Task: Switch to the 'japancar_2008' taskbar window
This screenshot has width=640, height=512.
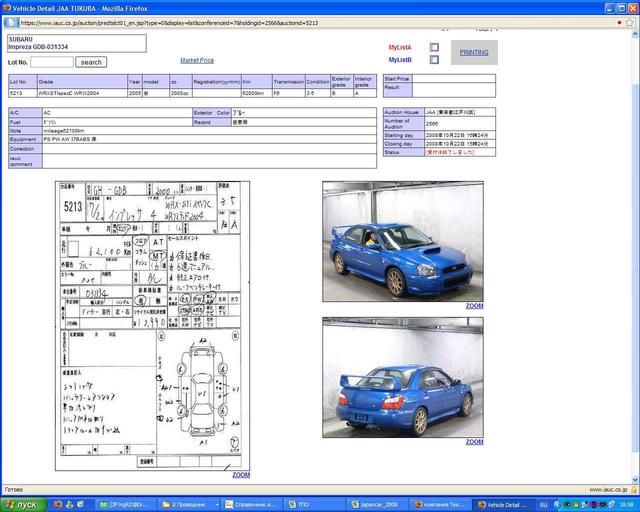Action: click(378, 505)
